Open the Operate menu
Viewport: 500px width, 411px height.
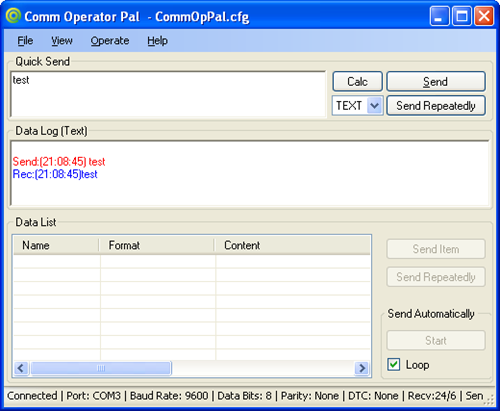pyautogui.click(x=110, y=41)
